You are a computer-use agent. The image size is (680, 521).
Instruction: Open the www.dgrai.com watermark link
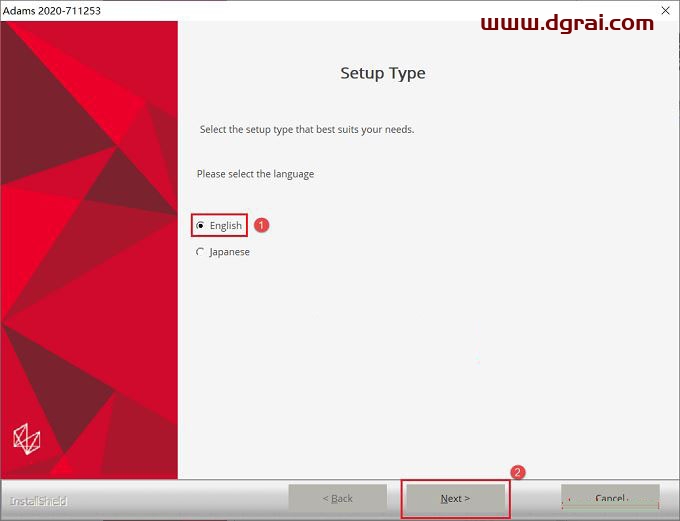click(x=567, y=22)
